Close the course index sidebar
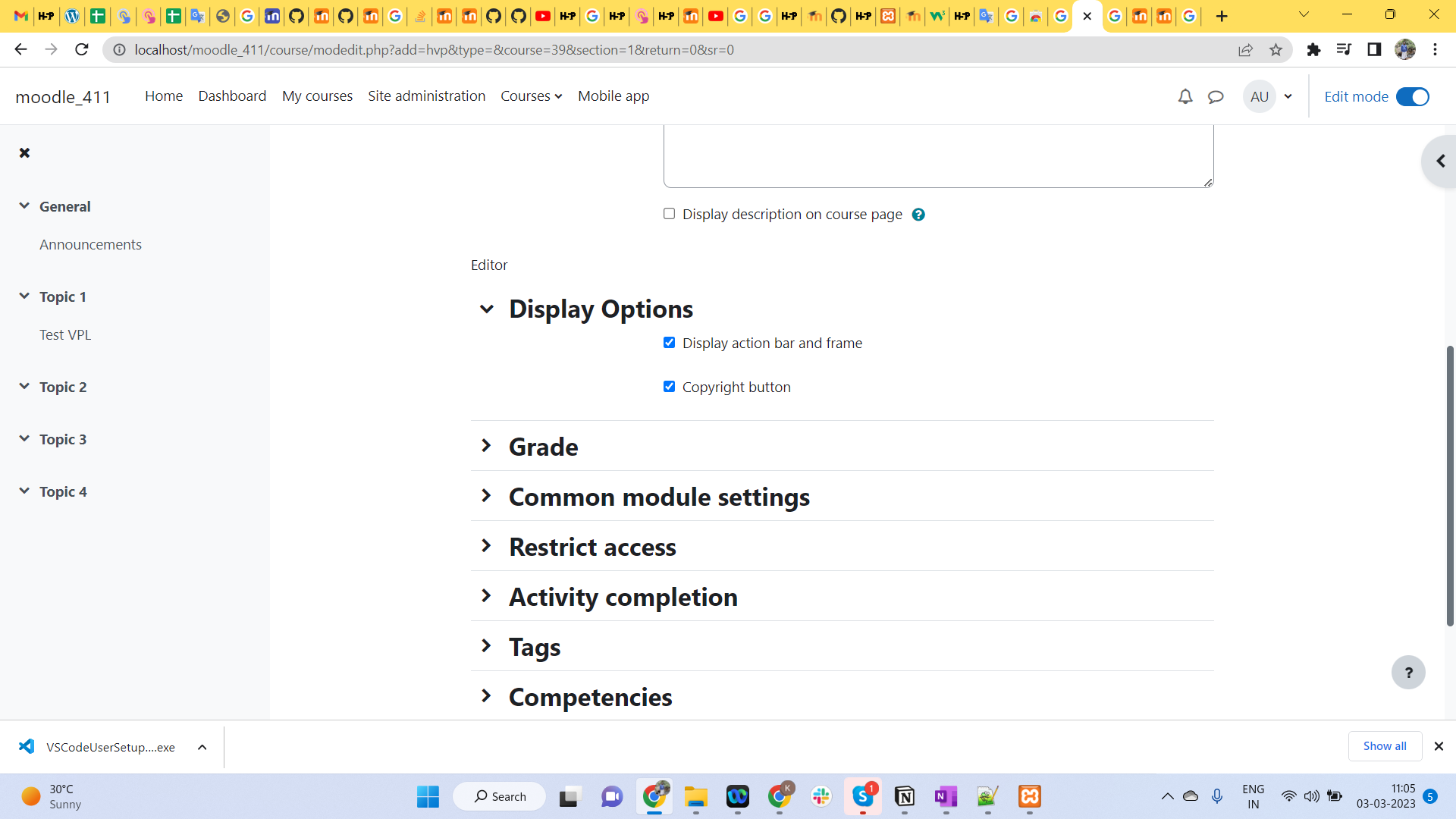1456x819 pixels. coord(24,152)
